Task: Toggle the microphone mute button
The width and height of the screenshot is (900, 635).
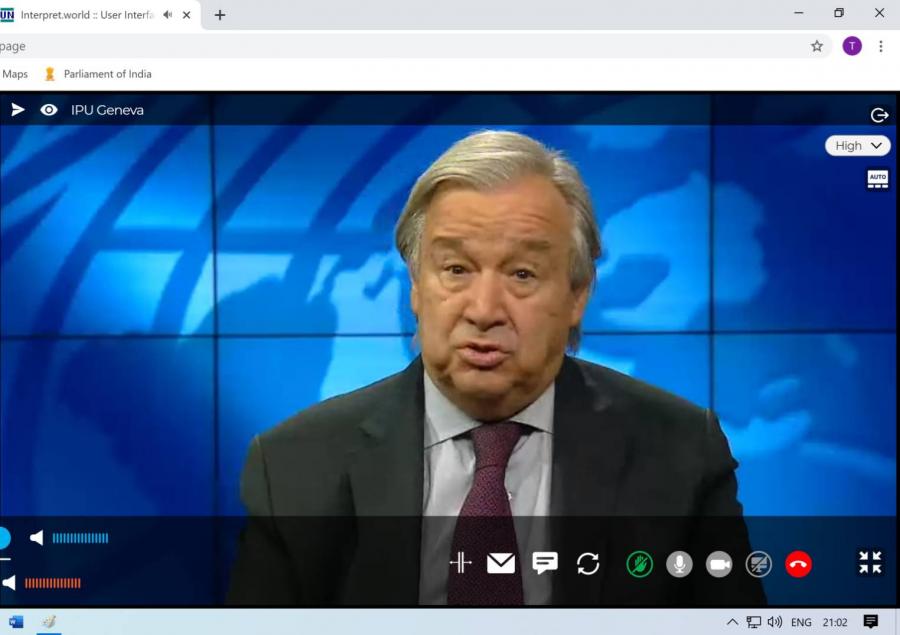Action: tap(679, 564)
